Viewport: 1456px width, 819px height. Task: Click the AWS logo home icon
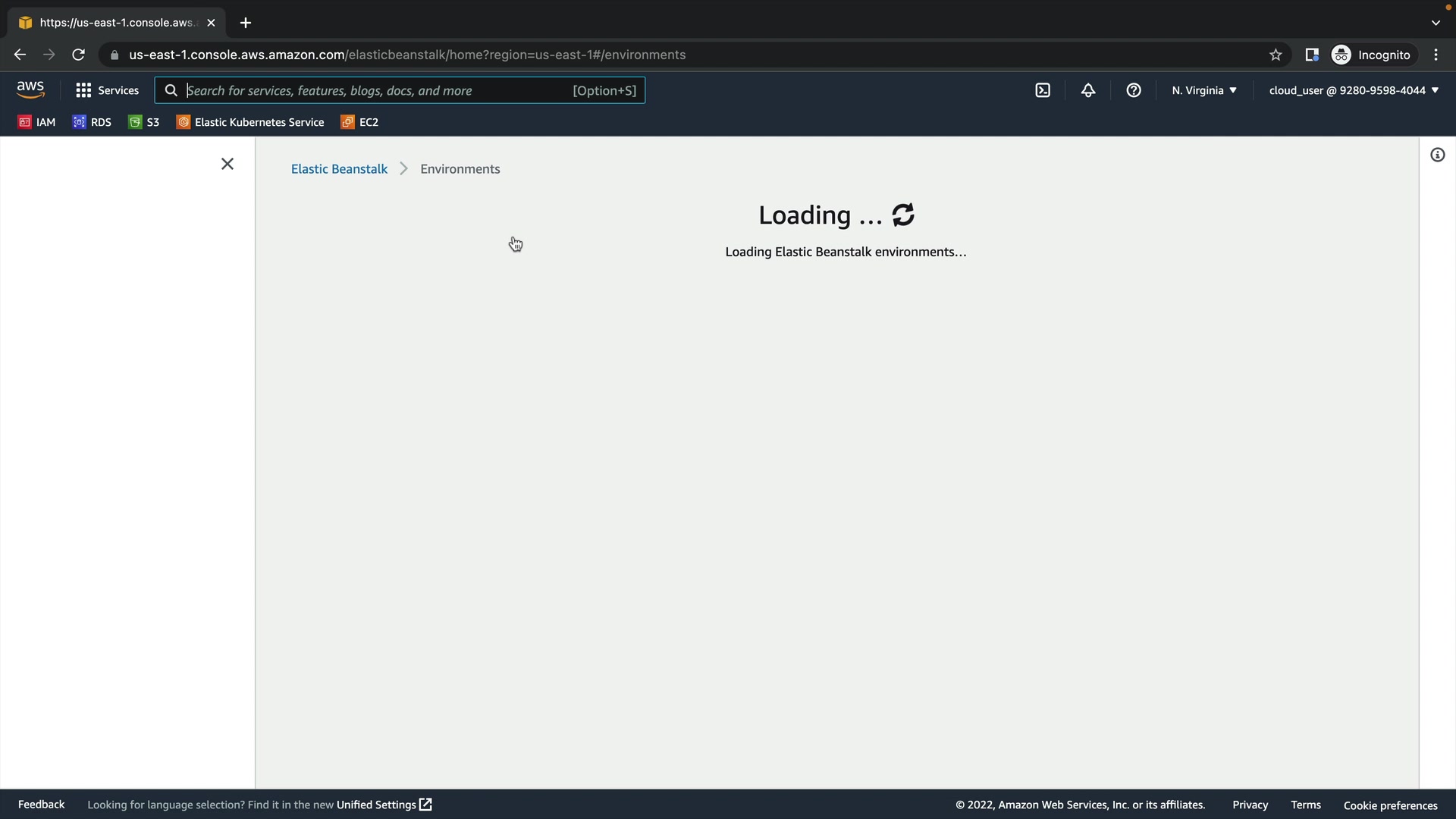(x=30, y=90)
